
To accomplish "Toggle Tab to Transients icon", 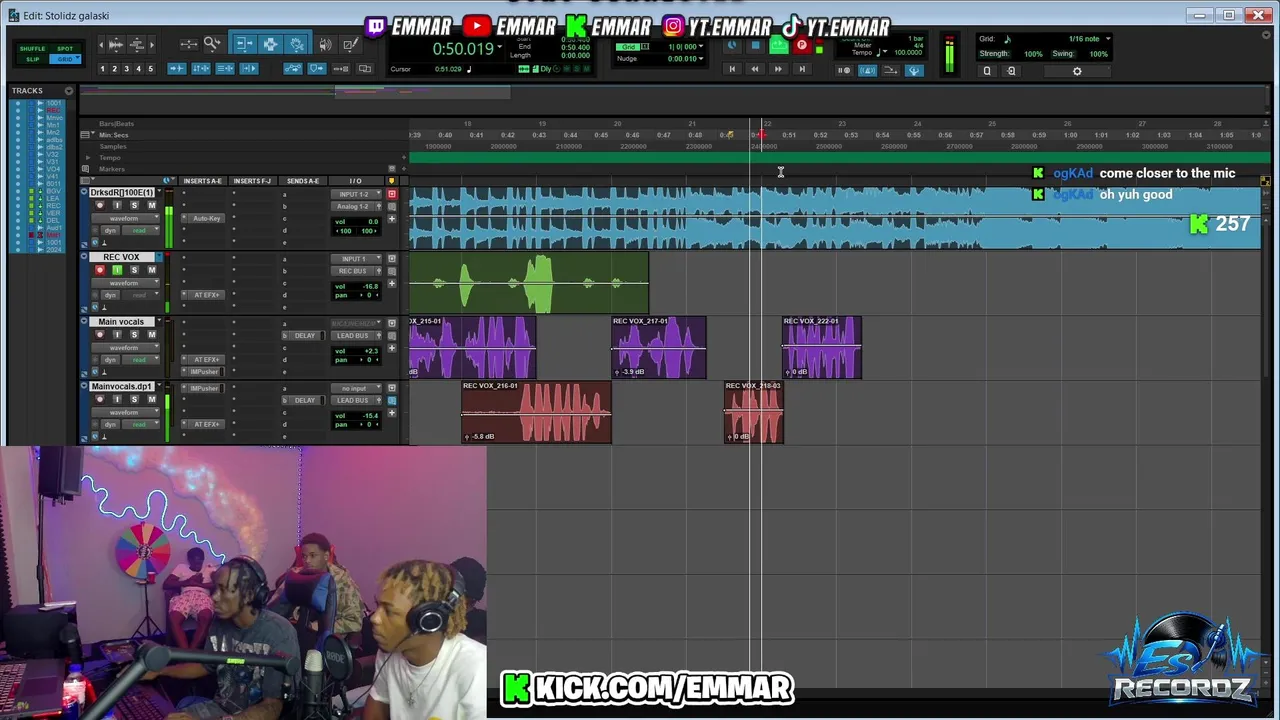I will tap(177, 68).
